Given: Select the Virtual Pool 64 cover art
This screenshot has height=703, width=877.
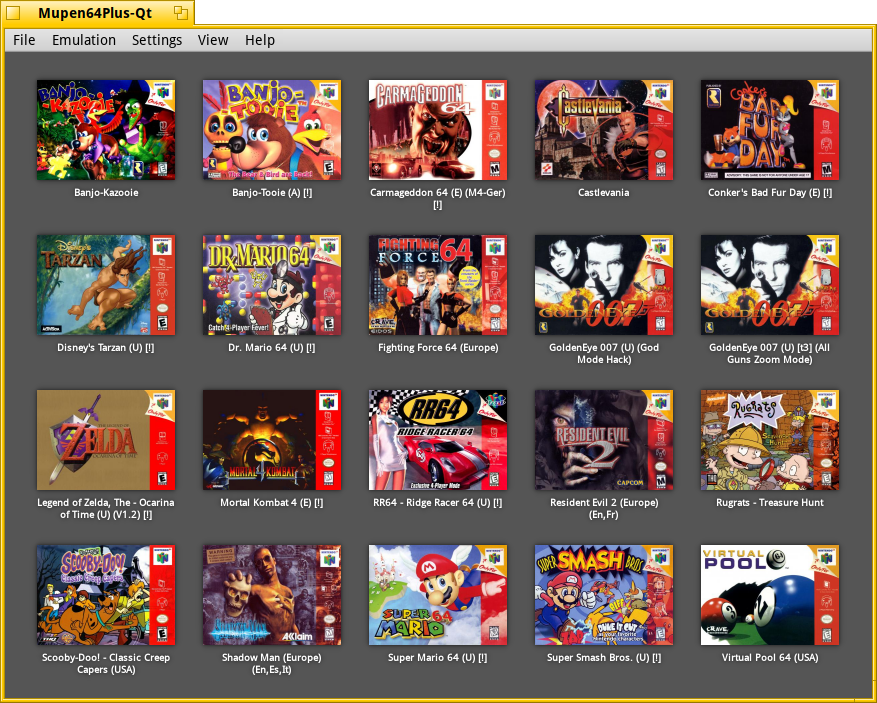Looking at the screenshot, I should pyautogui.click(x=770, y=595).
